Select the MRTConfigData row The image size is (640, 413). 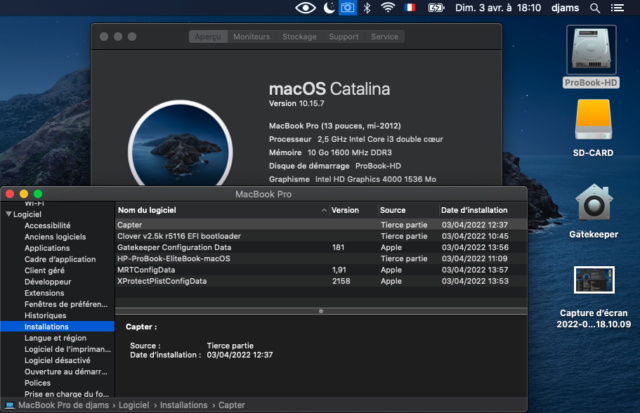click(x=321, y=270)
